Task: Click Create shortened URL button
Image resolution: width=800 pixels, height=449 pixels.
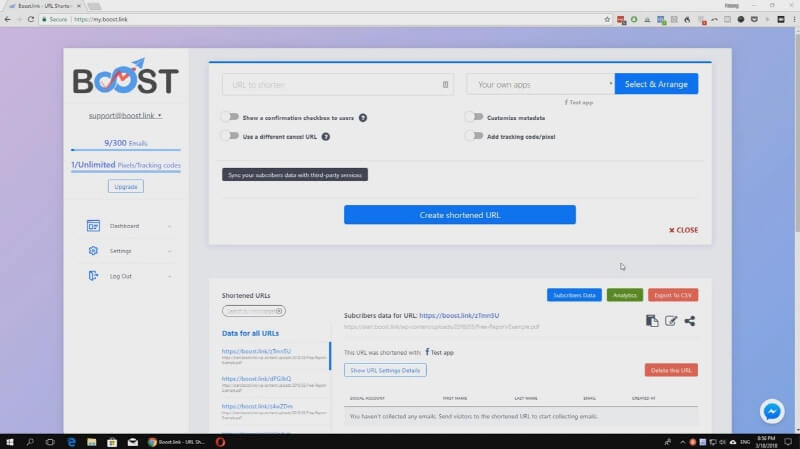Action: 460,215
